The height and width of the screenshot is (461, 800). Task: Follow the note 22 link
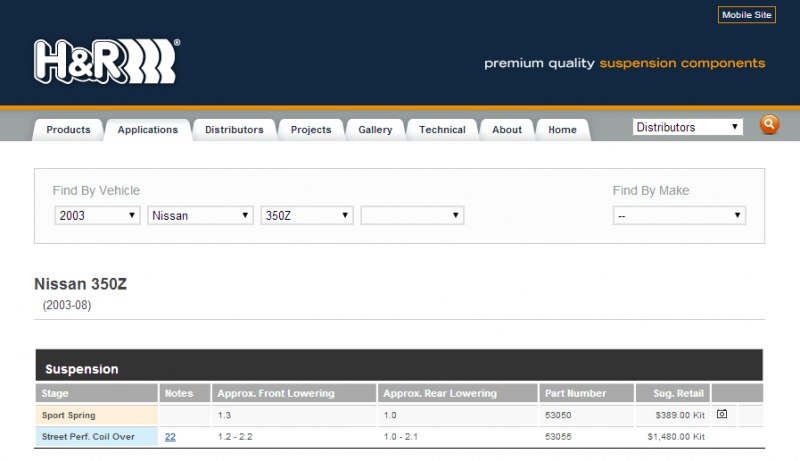click(170, 437)
